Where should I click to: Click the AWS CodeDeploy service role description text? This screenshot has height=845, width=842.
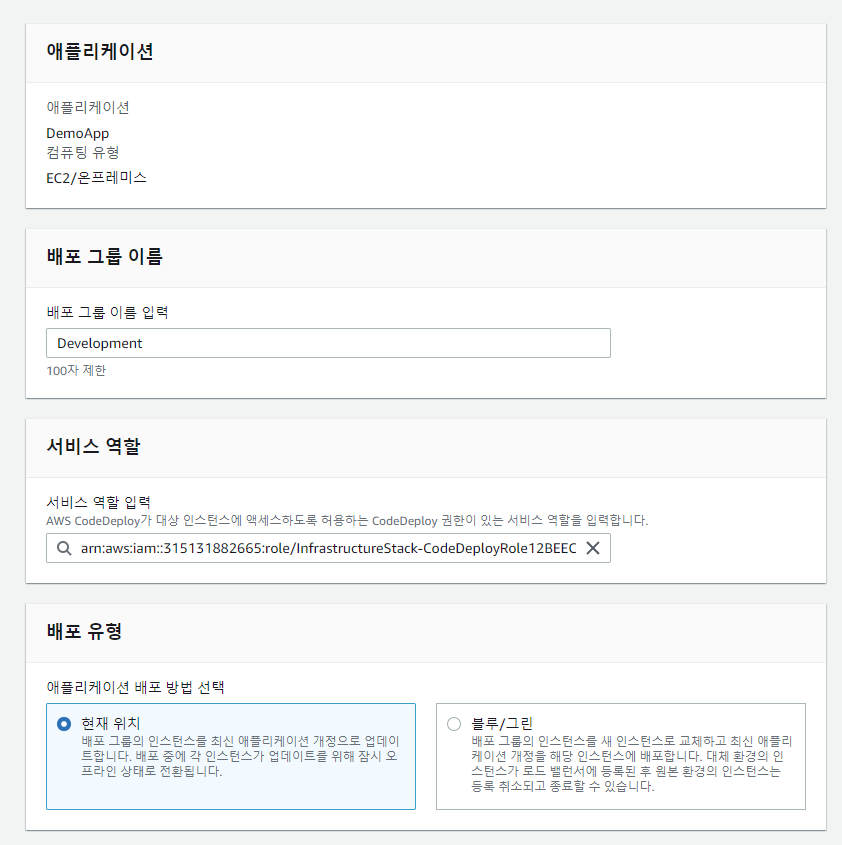click(x=347, y=521)
